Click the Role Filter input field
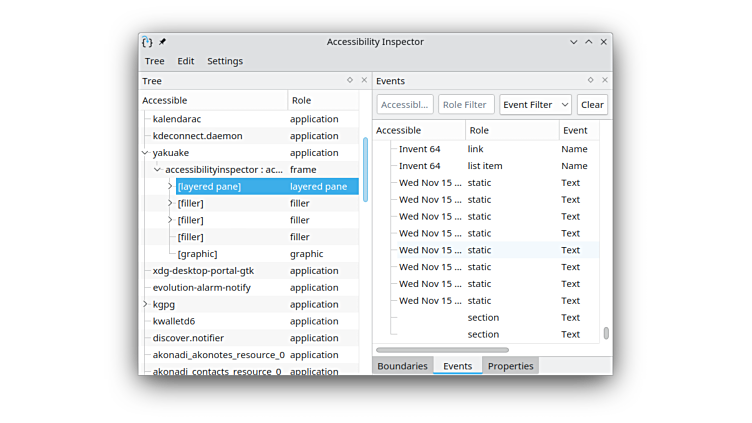Viewport: 752px width, 423px height. (x=466, y=105)
